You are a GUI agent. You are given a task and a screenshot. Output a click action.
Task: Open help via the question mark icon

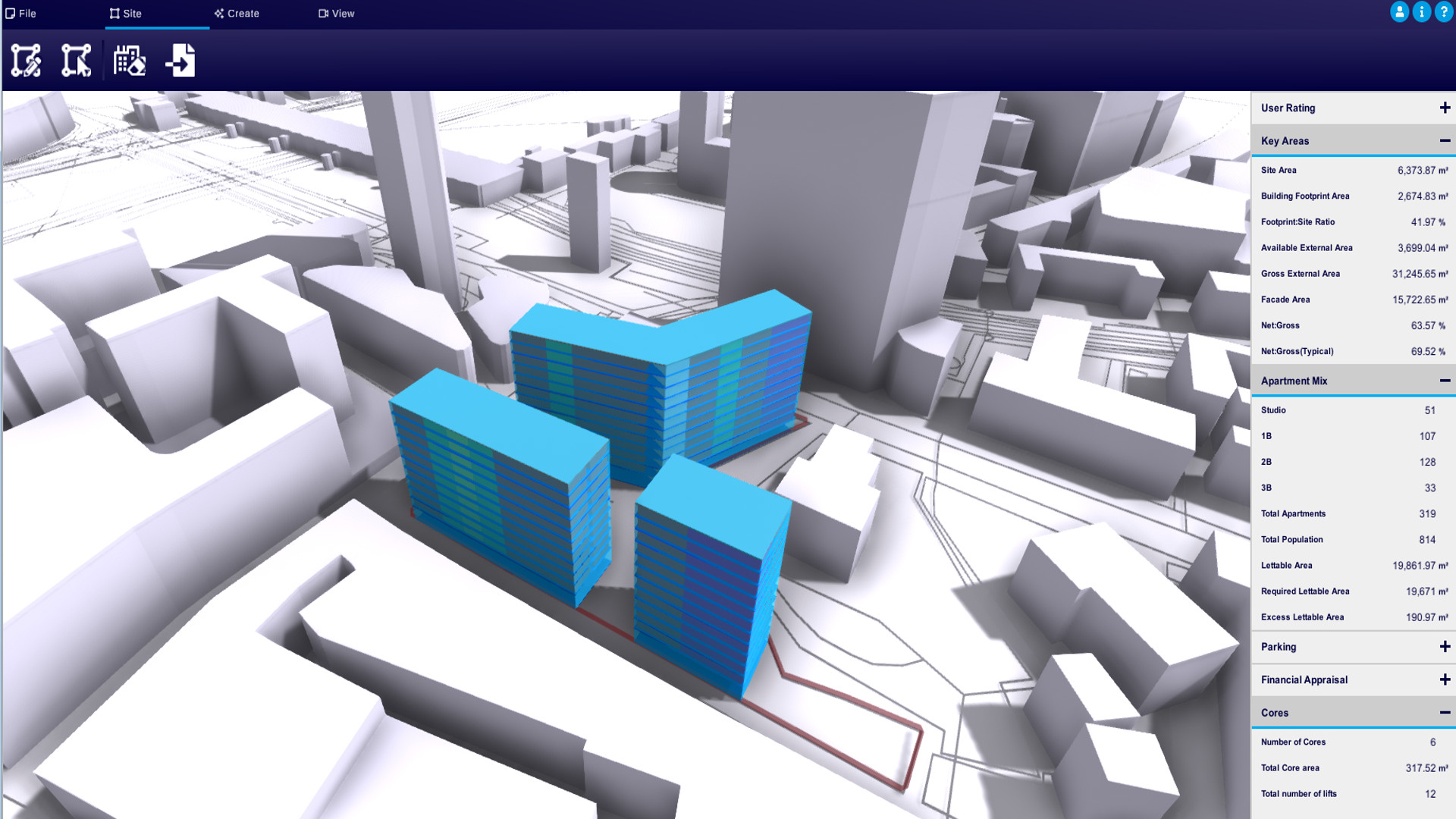[1442, 11]
